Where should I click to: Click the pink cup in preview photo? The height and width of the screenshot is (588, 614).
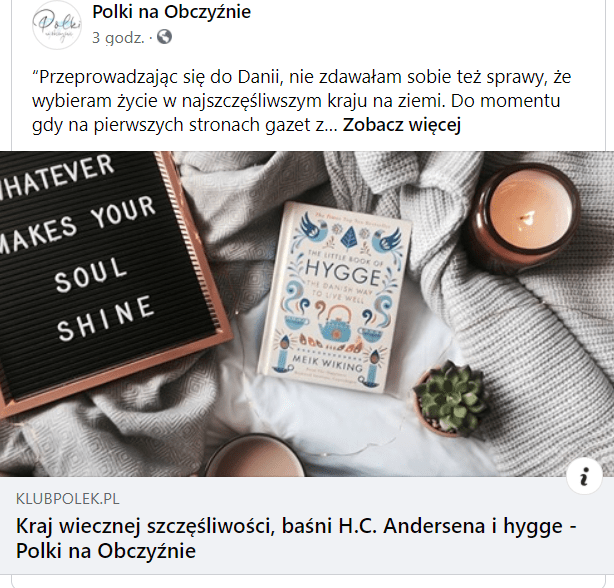(255, 456)
